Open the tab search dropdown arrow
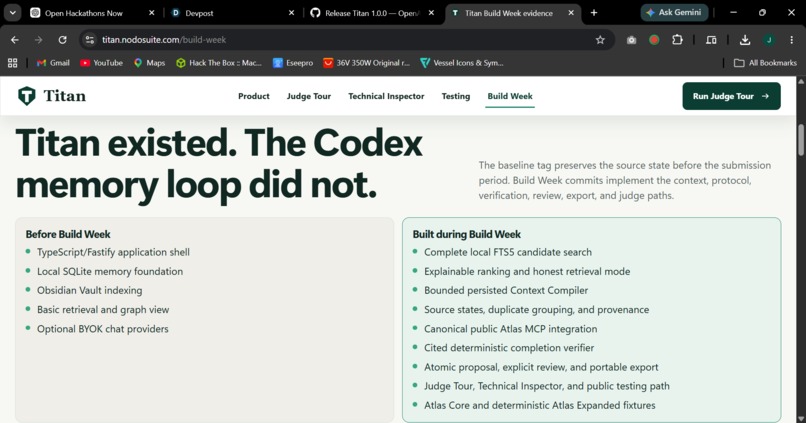 pyautogui.click(x=12, y=13)
